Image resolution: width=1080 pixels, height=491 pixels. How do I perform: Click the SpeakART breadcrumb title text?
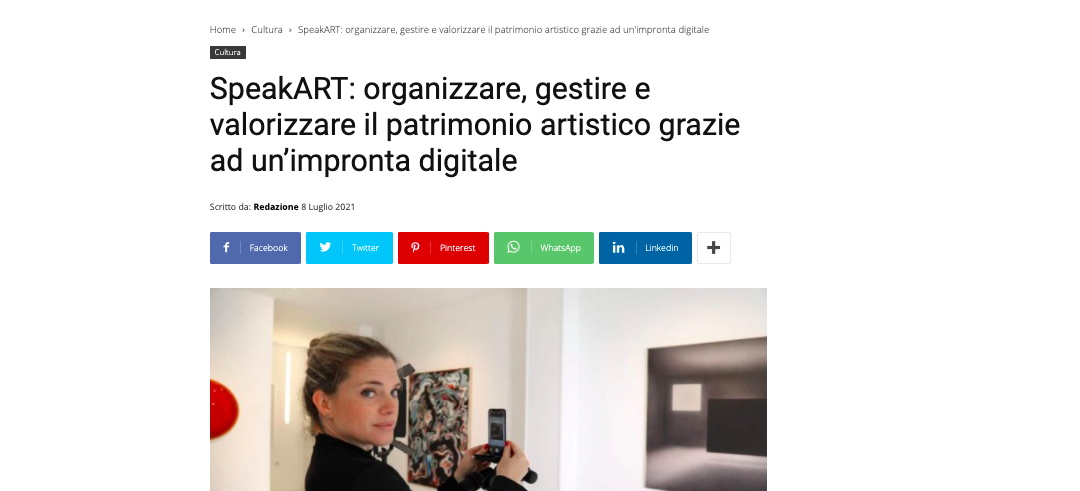[x=503, y=30]
